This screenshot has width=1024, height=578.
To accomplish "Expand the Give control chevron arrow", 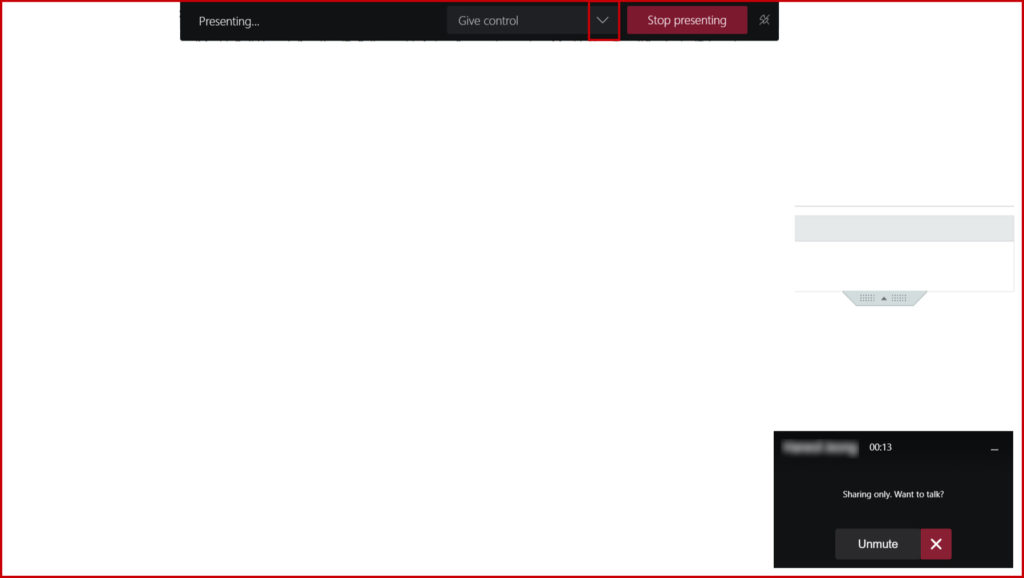I will click(602, 20).
